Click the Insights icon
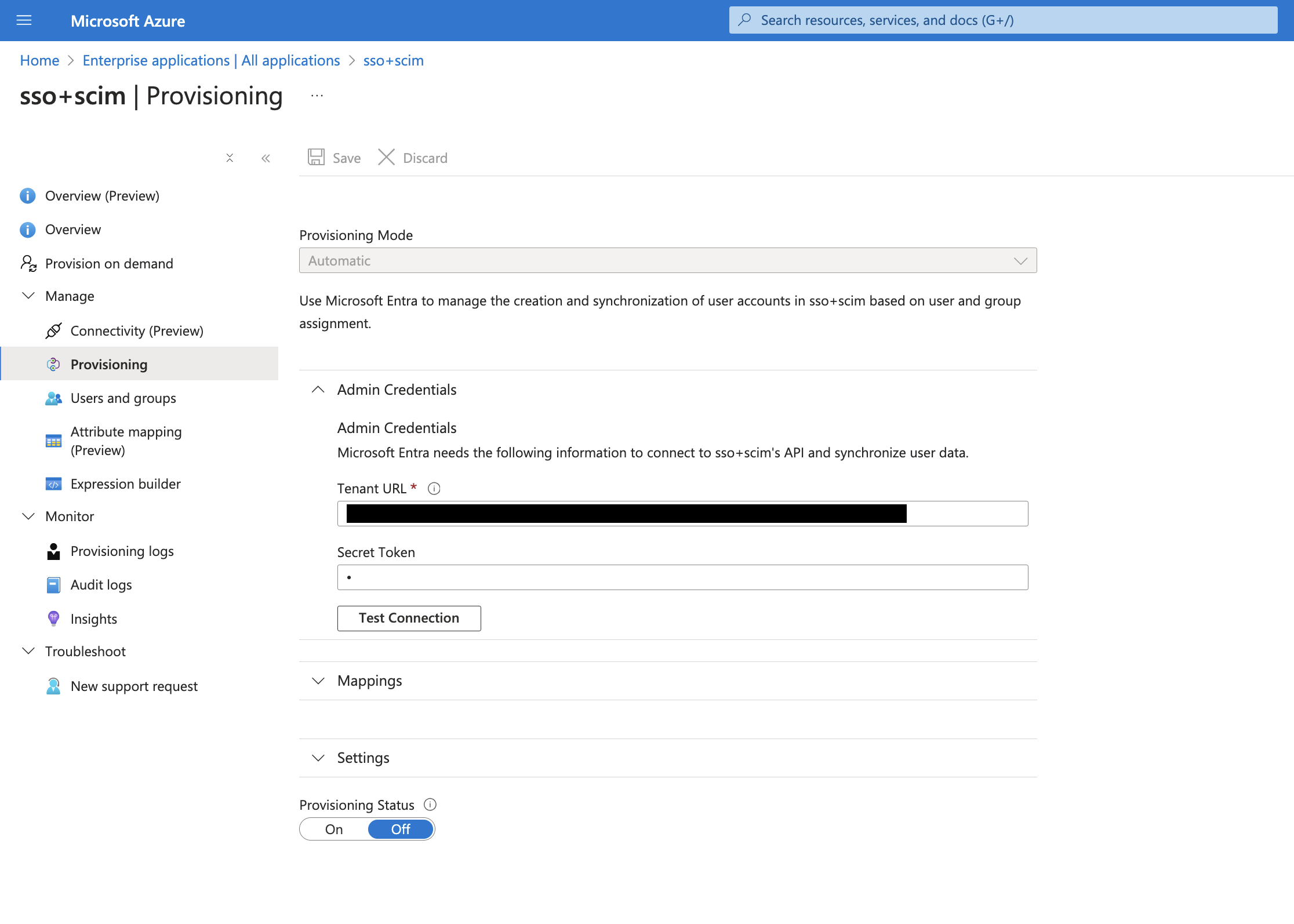The height and width of the screenshot is (924, 1294). pyautogui.click(x=52, y=617)
